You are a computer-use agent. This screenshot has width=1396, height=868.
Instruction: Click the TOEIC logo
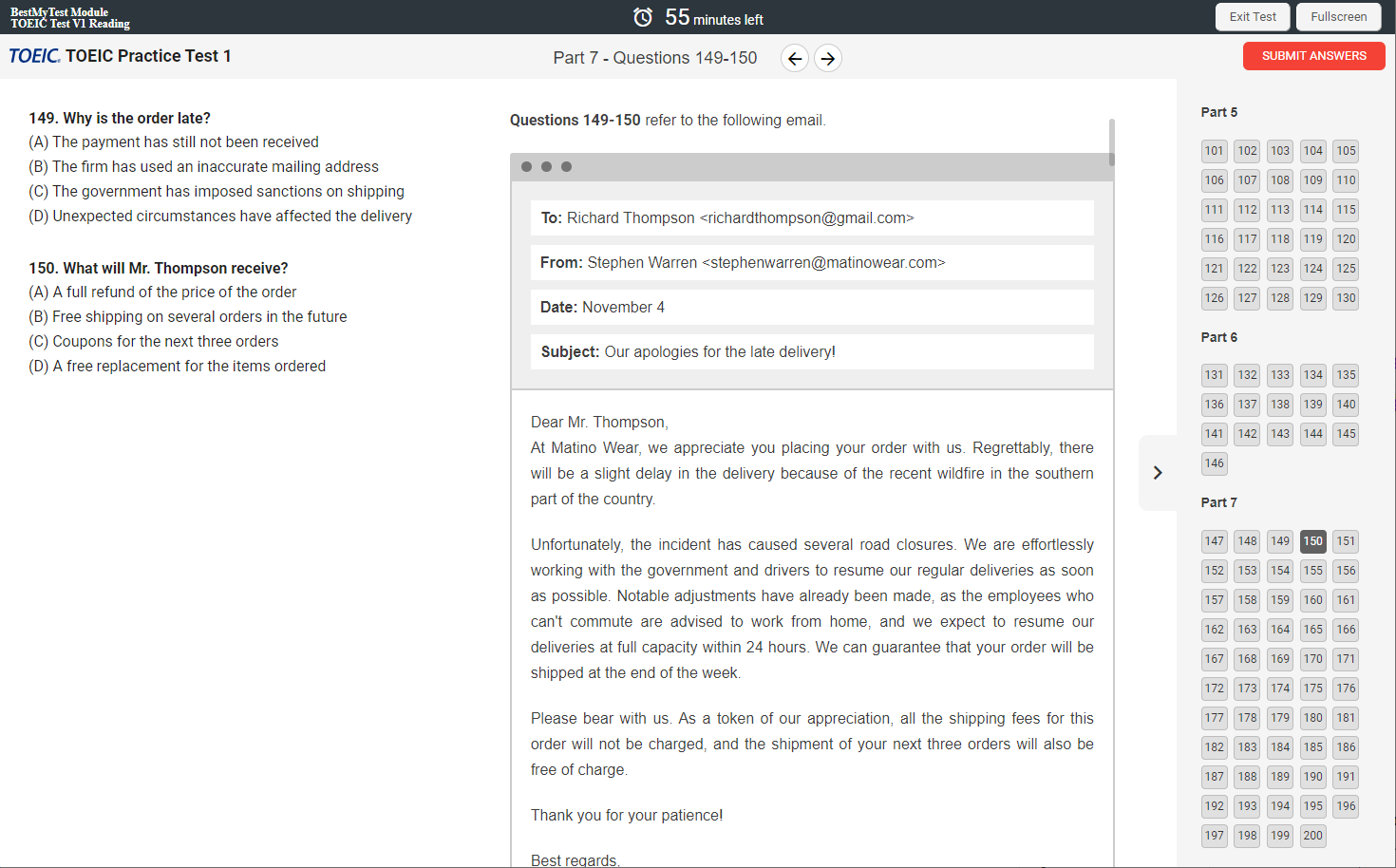click(x=34, y=56)
